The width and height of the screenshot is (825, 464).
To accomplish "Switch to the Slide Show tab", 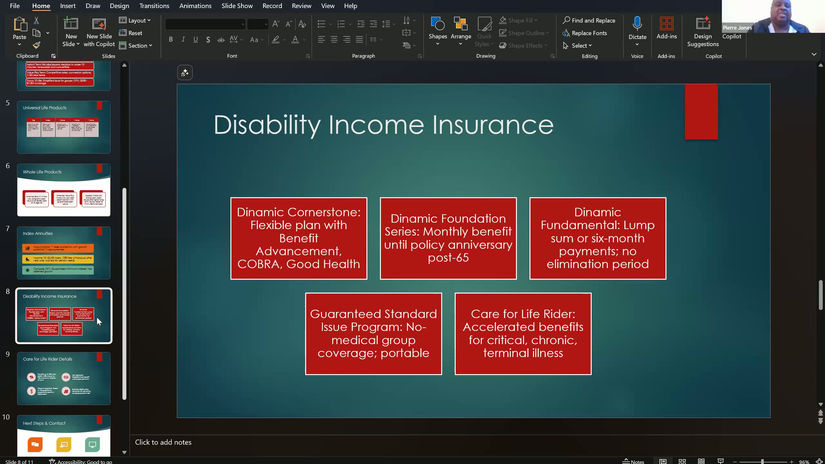I will click(237, 6).
